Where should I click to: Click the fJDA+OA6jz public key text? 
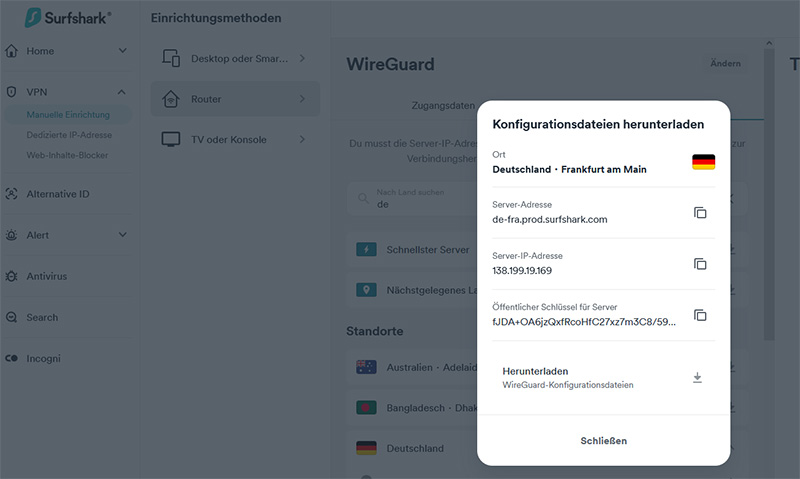coord(584,322)
